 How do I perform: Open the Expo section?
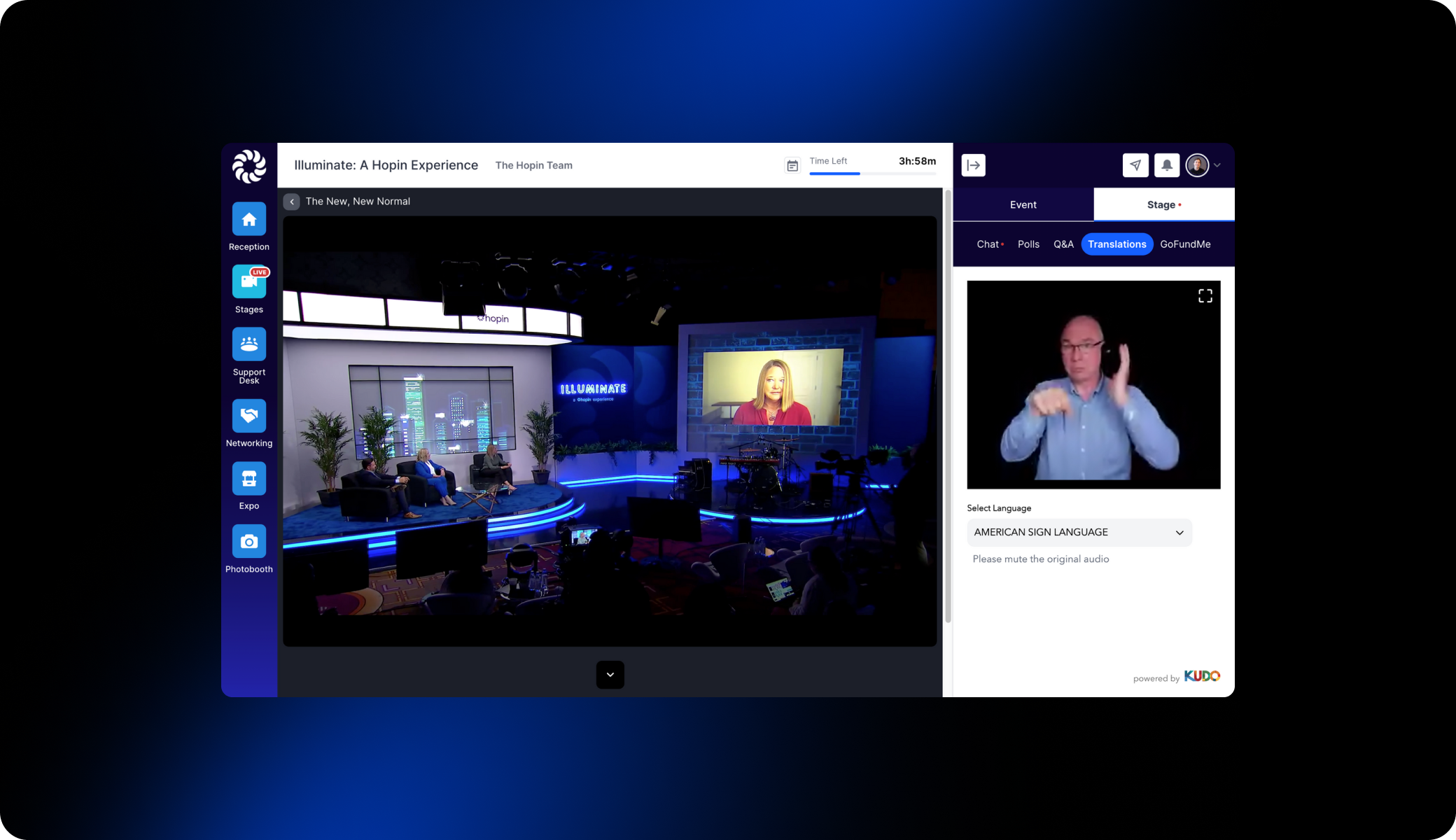pos(248,479)
